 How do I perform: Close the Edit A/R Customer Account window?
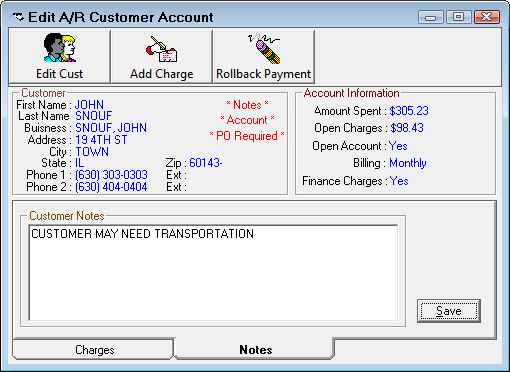click(x=487, y=17)
